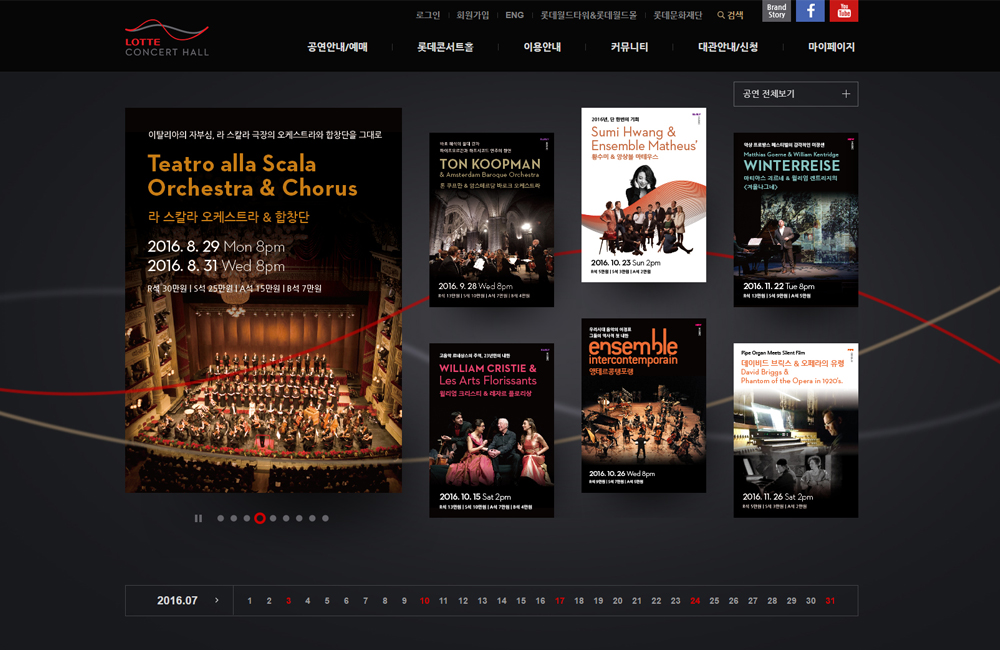Open the David Briggs Phantom of the Opera poster
Screen dimensions: 1000x650
point(796,430)
